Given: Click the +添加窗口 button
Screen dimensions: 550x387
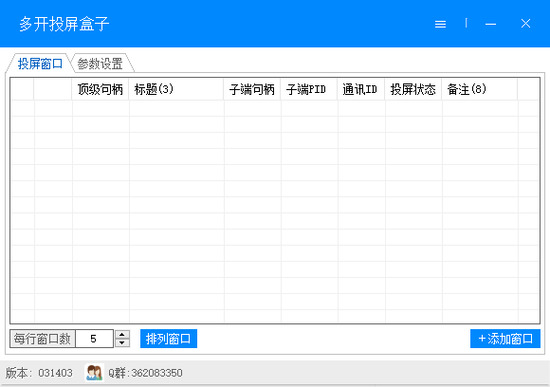Looking at the screenshot, I should pyautogui.click(x=505, y=339).
